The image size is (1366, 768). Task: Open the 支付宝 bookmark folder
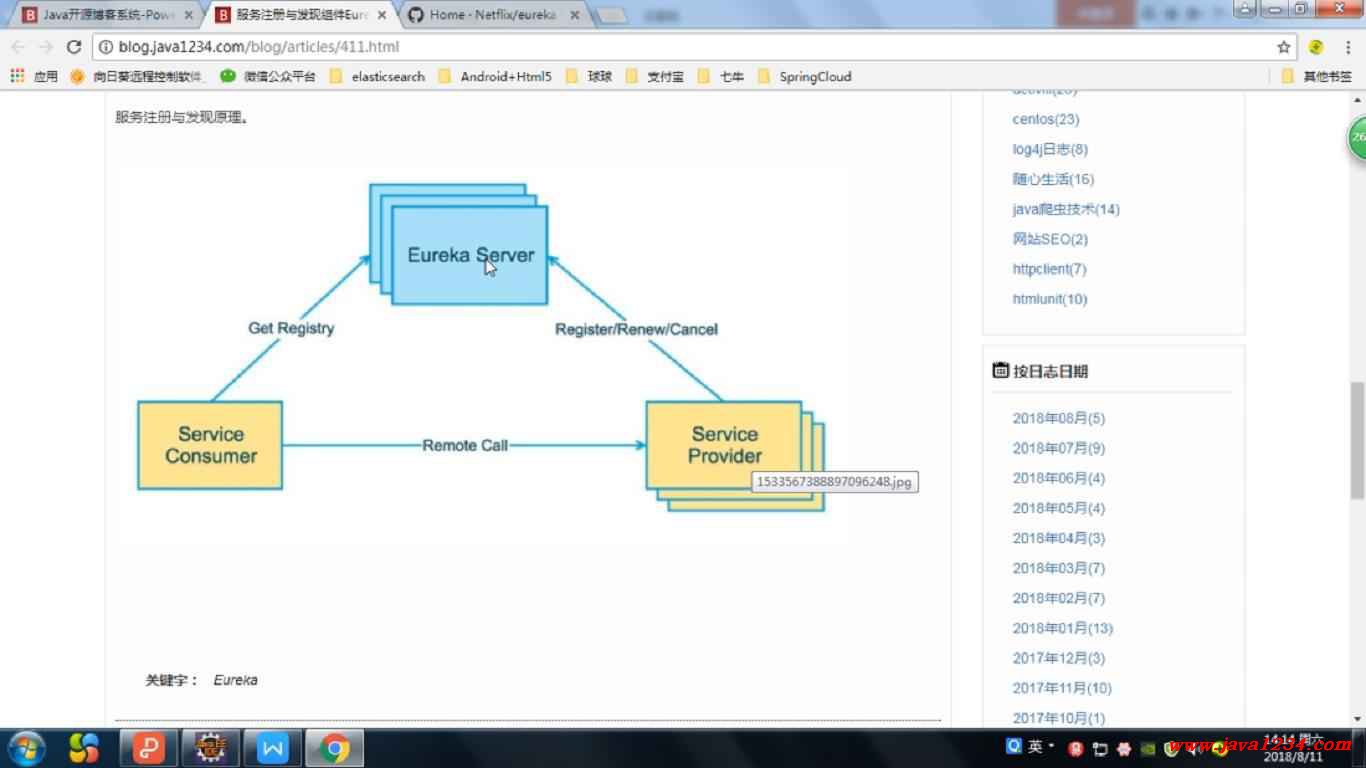(x=655, y=76)
